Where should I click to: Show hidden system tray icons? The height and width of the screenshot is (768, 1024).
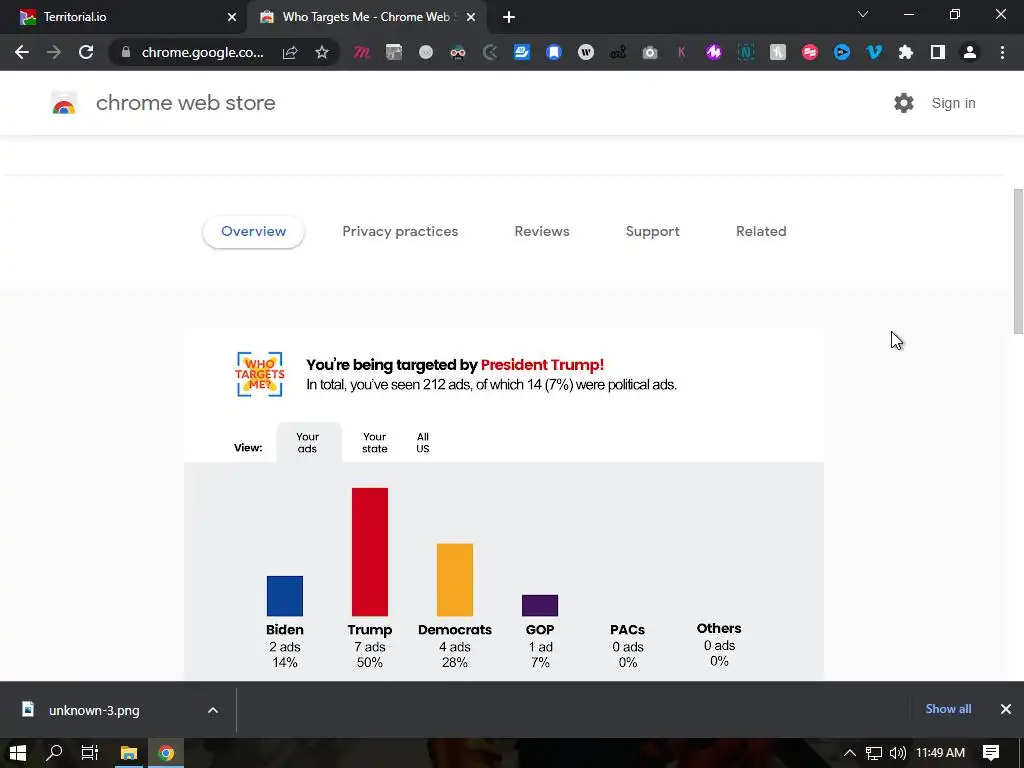click(850, 753)
